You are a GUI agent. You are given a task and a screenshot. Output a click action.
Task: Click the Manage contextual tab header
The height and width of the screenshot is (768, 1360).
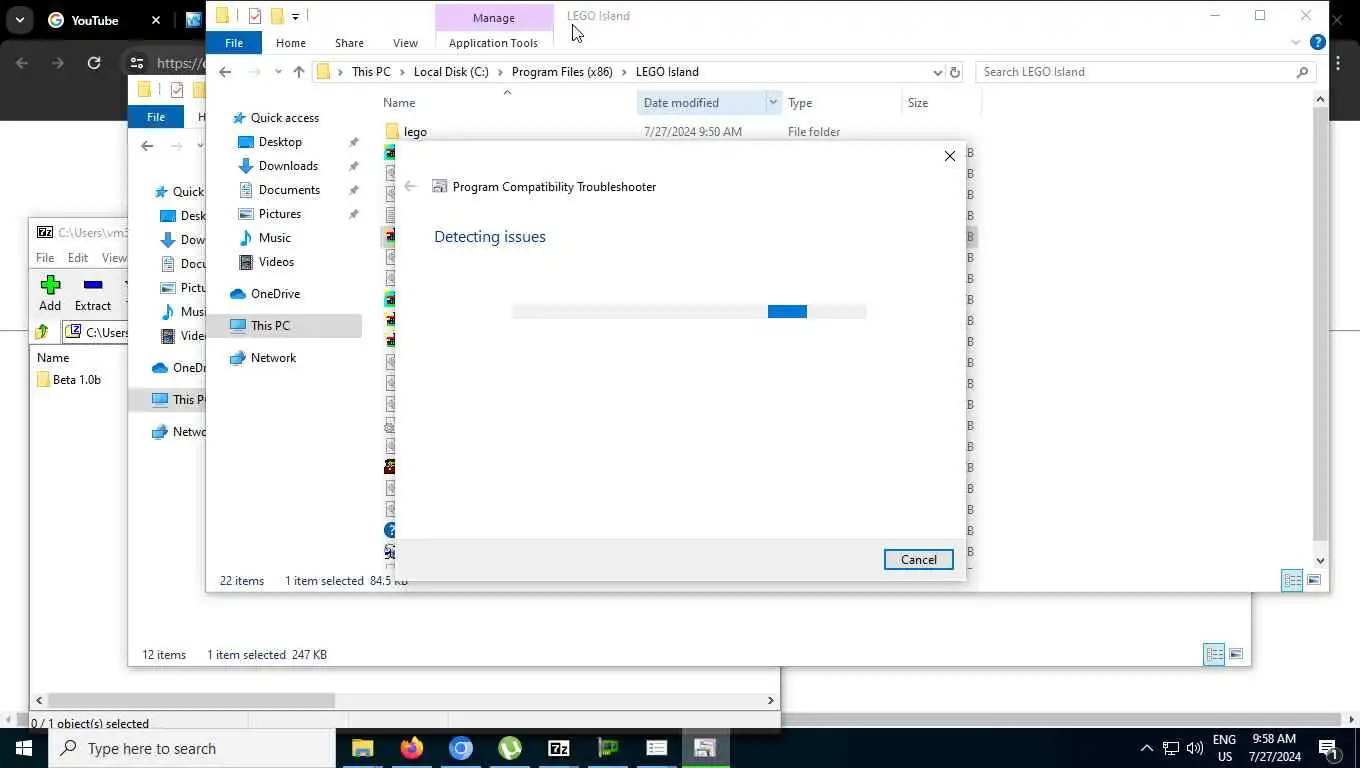[494, 18]
